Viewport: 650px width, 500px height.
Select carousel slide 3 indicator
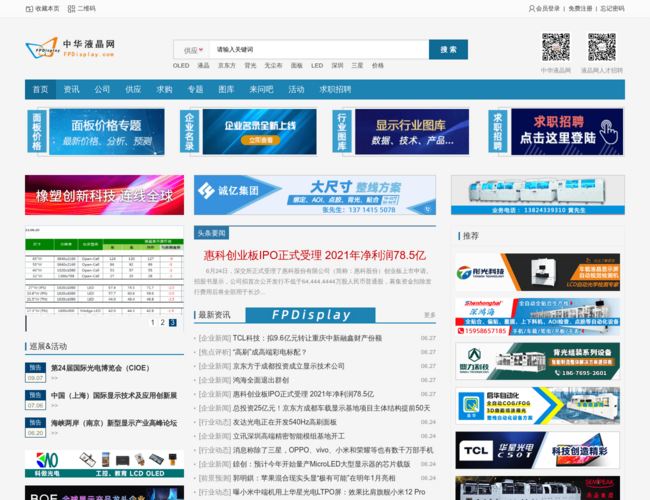pos(172,322)
